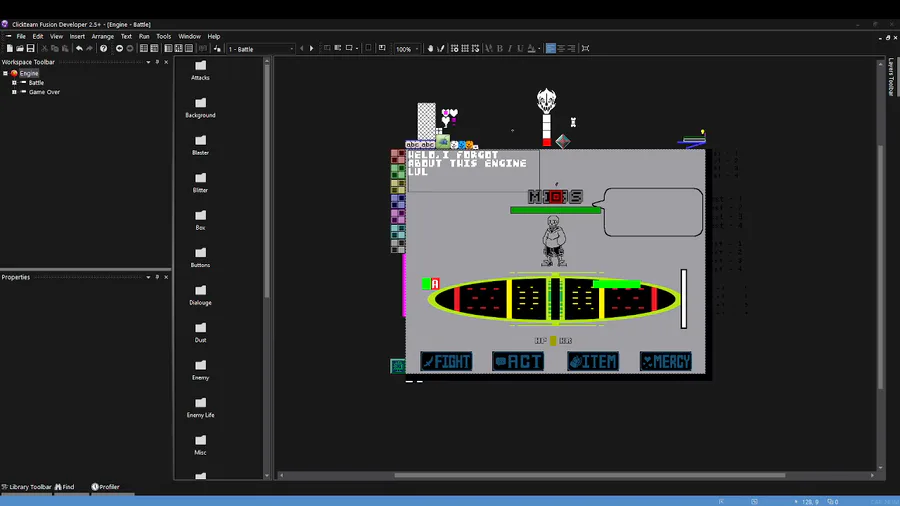Open the Run menu

click(x=144, y=36)
